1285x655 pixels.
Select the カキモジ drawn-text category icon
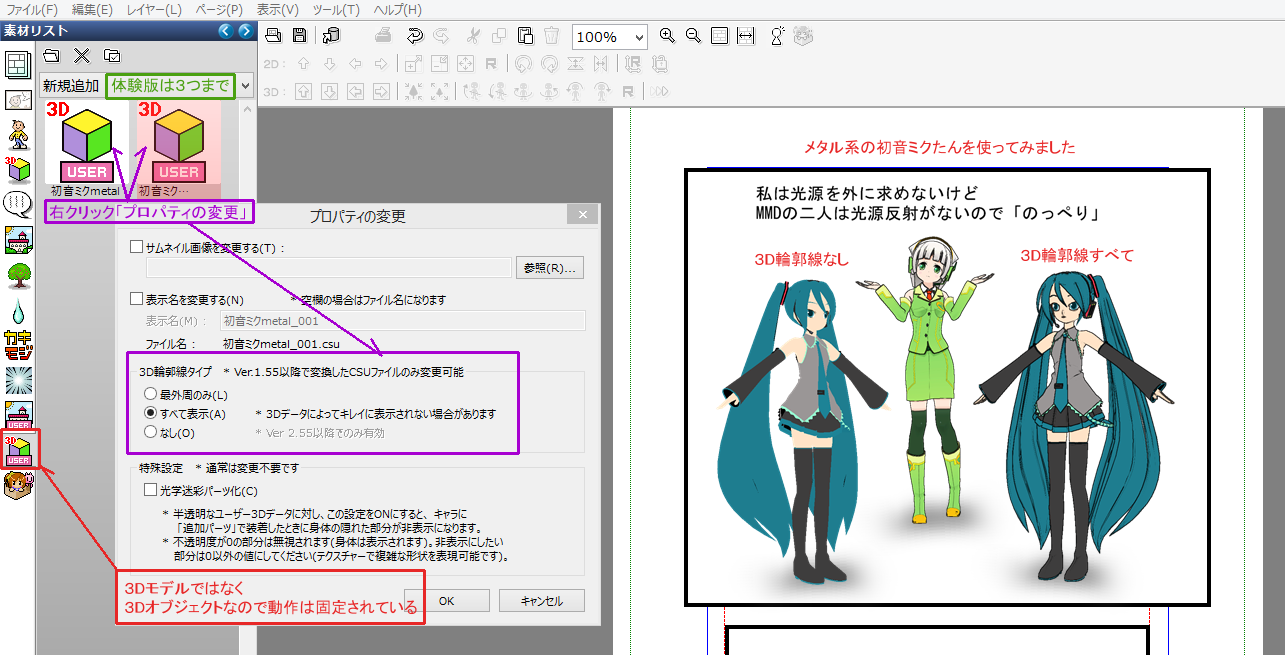coord(18,345)
